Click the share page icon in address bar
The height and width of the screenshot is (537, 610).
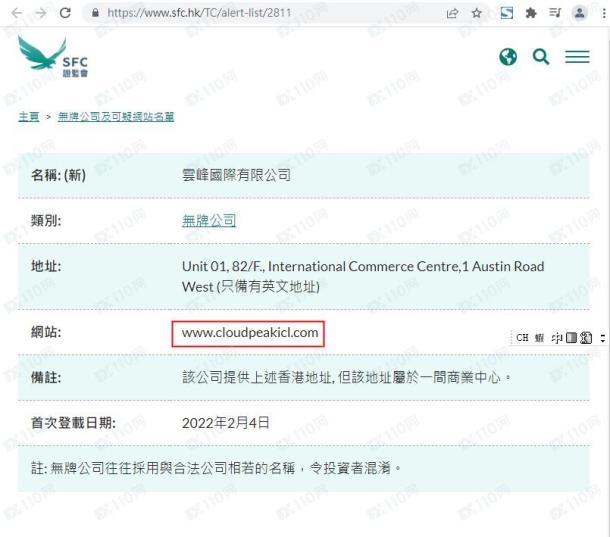pyautogui.click(x=452, y=13)
